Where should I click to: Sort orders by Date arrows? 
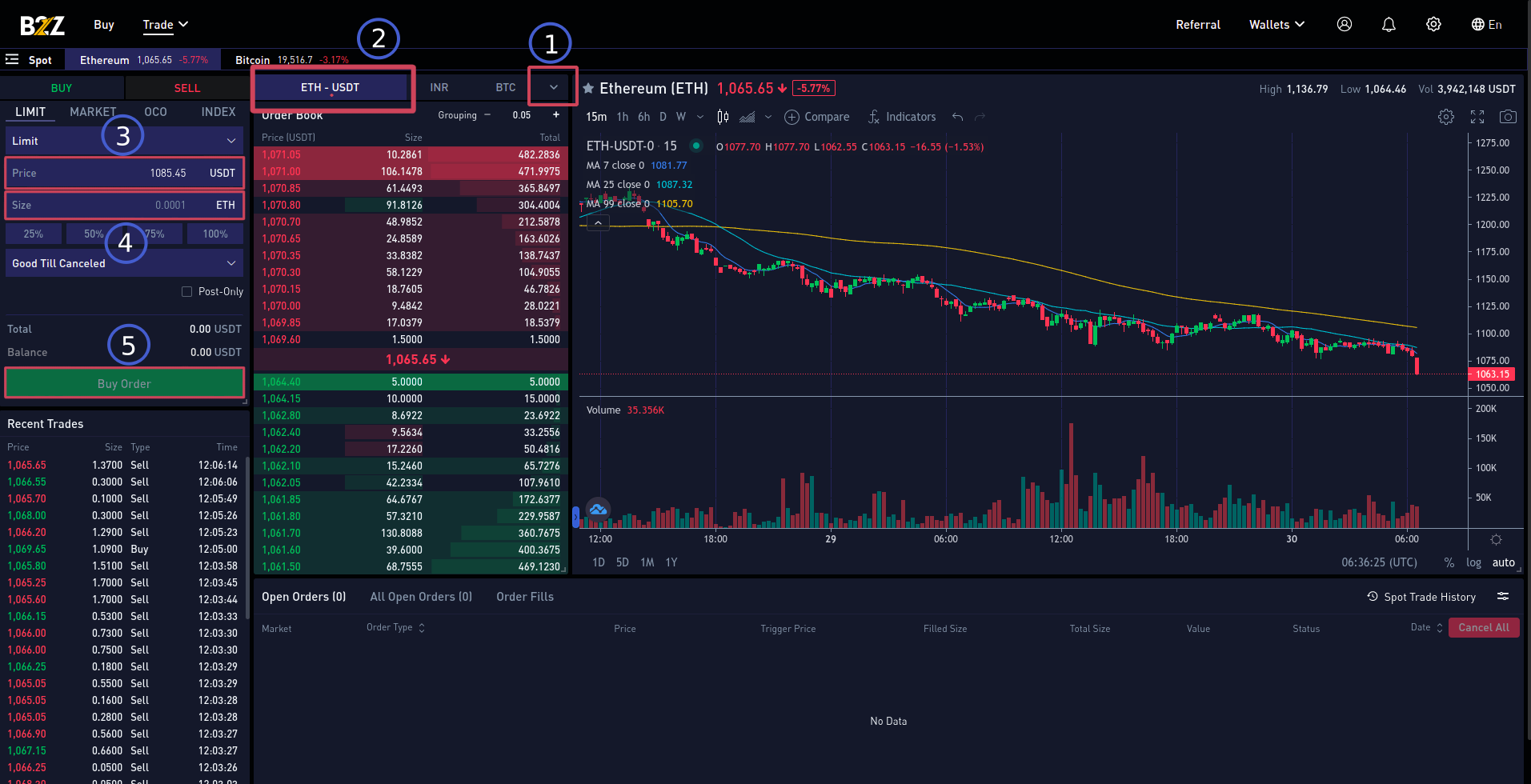click(x=1440, y=628)
